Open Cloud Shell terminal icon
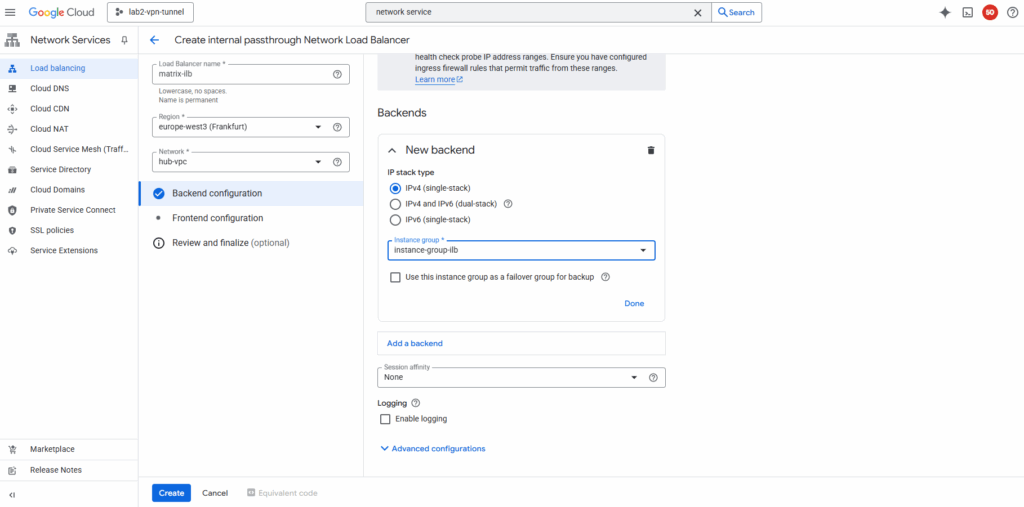The width and height of the screenshot is (1024, 507). click(967, 13)
